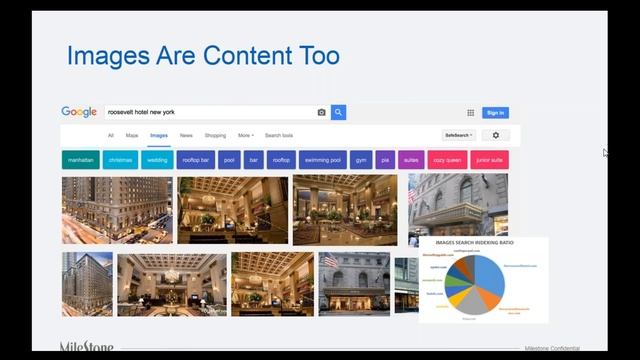Image resolution: width=640 pixels, height=360 pixels.
Task: Click the blue magnifier search button
Action: click(x=338, y=112)
